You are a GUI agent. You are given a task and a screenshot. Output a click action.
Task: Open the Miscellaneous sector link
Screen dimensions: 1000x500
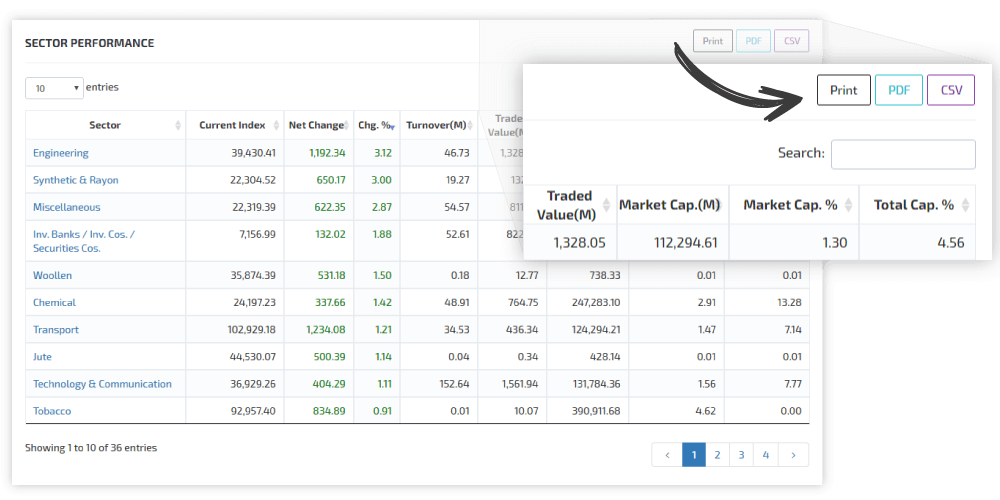click(x=66, y=207)
